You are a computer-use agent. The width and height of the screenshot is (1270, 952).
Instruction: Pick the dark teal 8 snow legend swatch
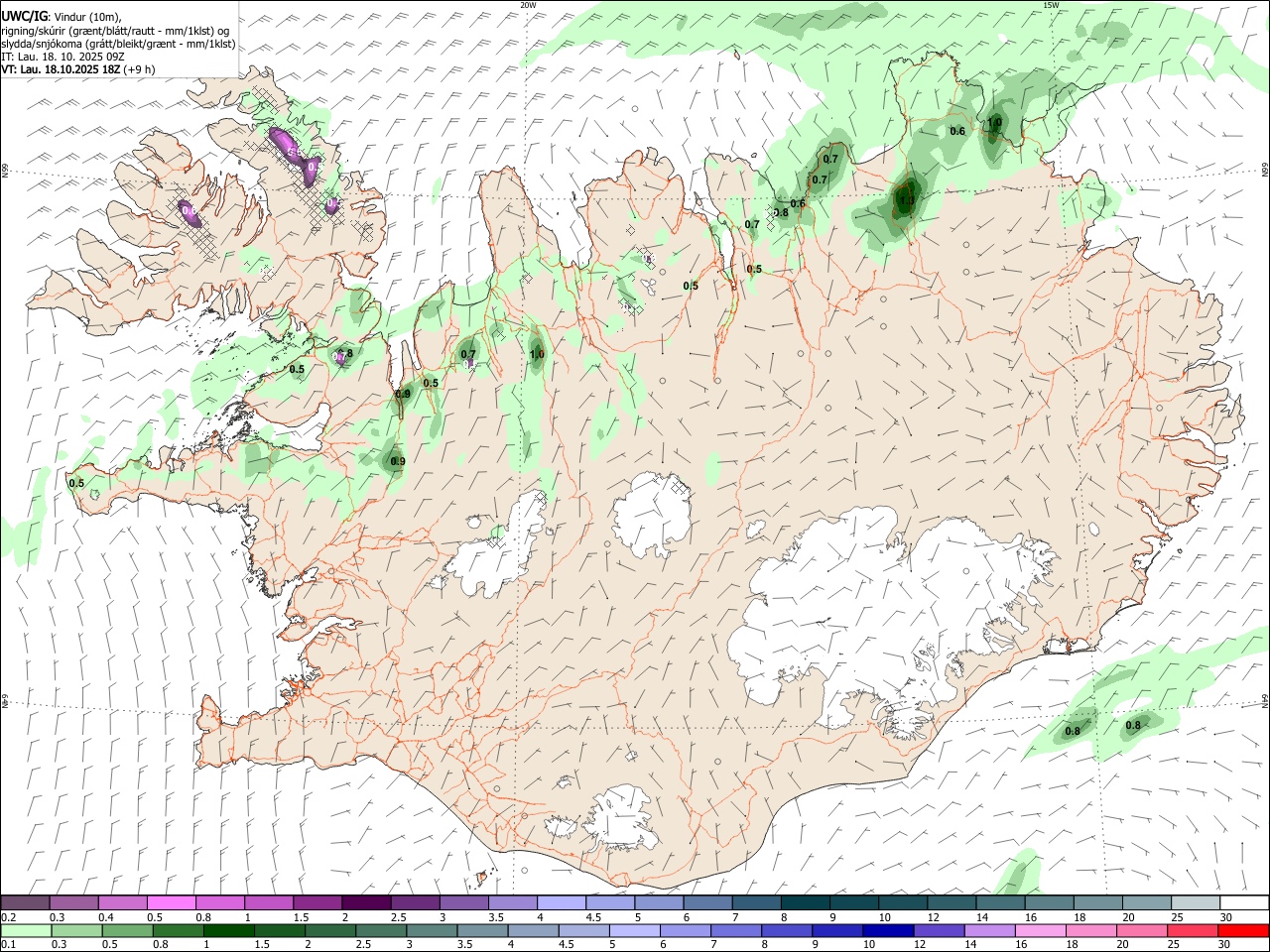(805, 903)
